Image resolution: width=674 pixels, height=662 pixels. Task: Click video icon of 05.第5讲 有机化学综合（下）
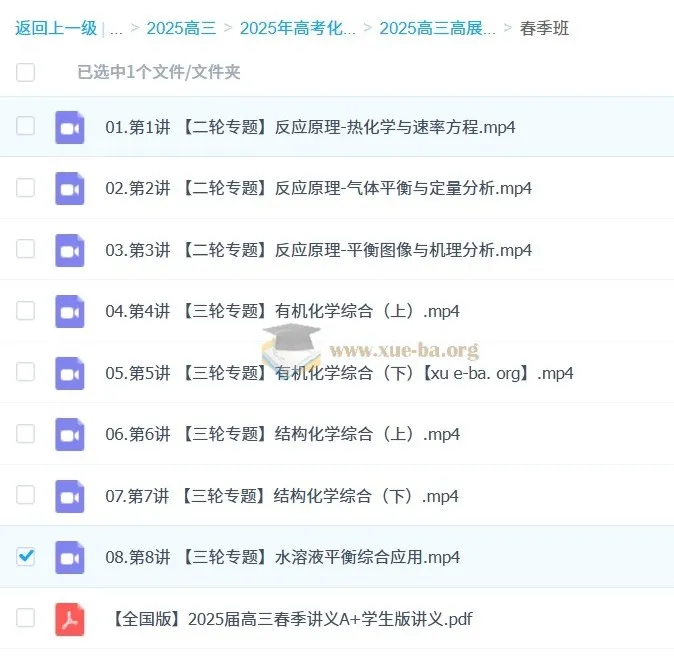(x=70, y=374)
